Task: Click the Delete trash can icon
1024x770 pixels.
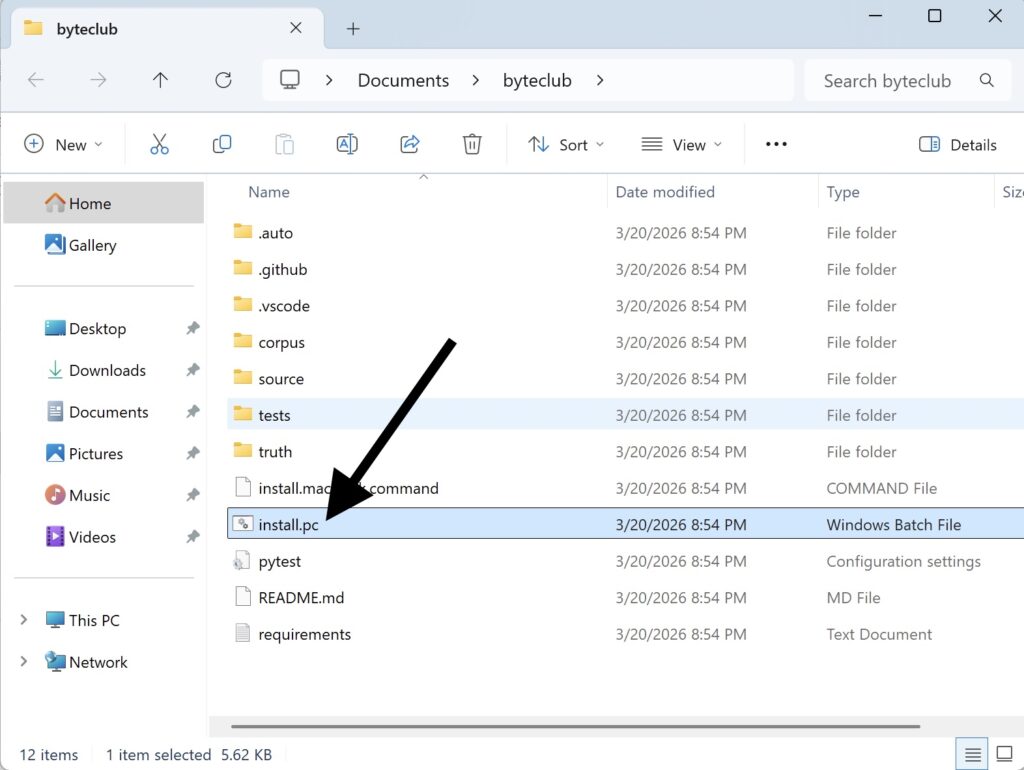Action: coord(472,145)
